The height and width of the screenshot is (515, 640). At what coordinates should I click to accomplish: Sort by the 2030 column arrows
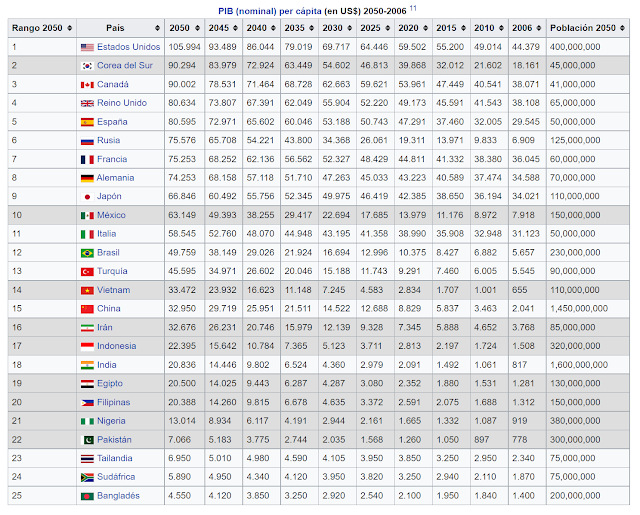point(349,28)
